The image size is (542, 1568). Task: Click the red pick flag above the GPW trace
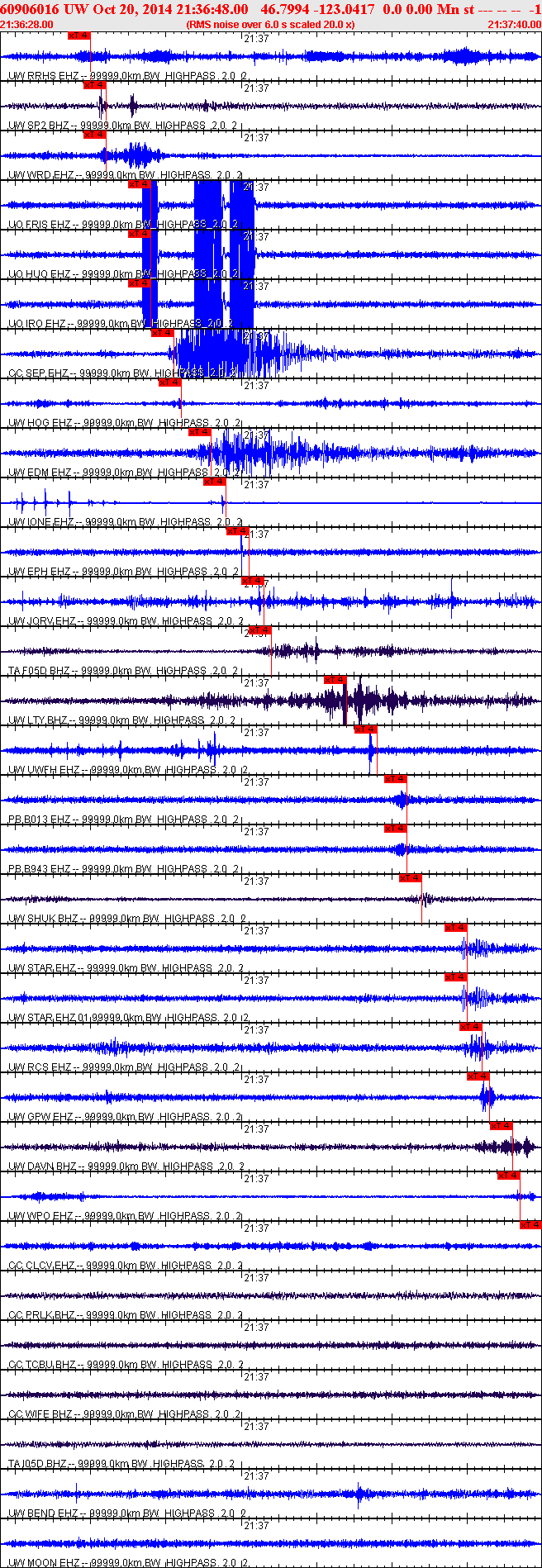coord(478,1076)
